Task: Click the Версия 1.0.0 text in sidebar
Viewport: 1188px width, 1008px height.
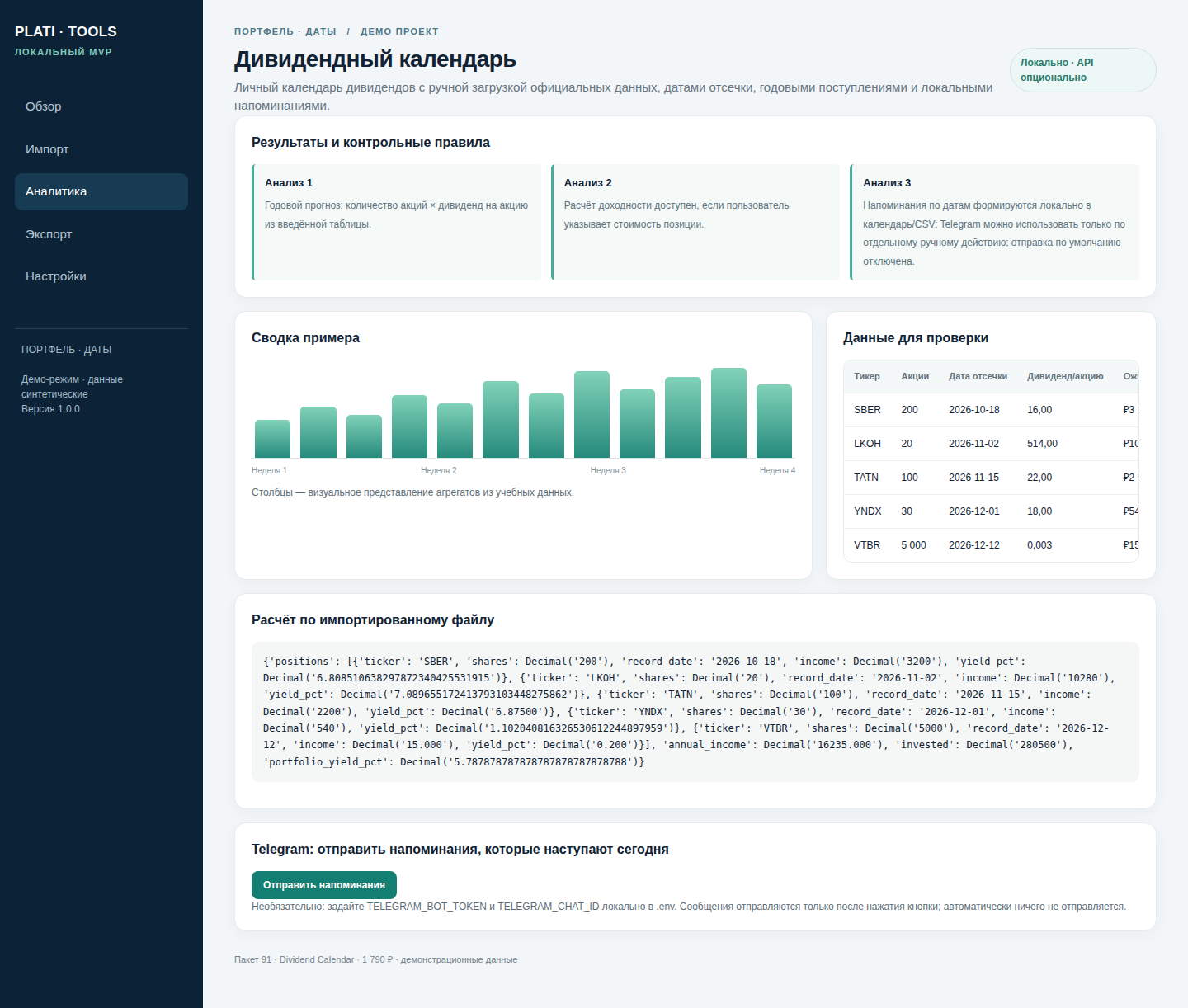Action: pos(50,409)
